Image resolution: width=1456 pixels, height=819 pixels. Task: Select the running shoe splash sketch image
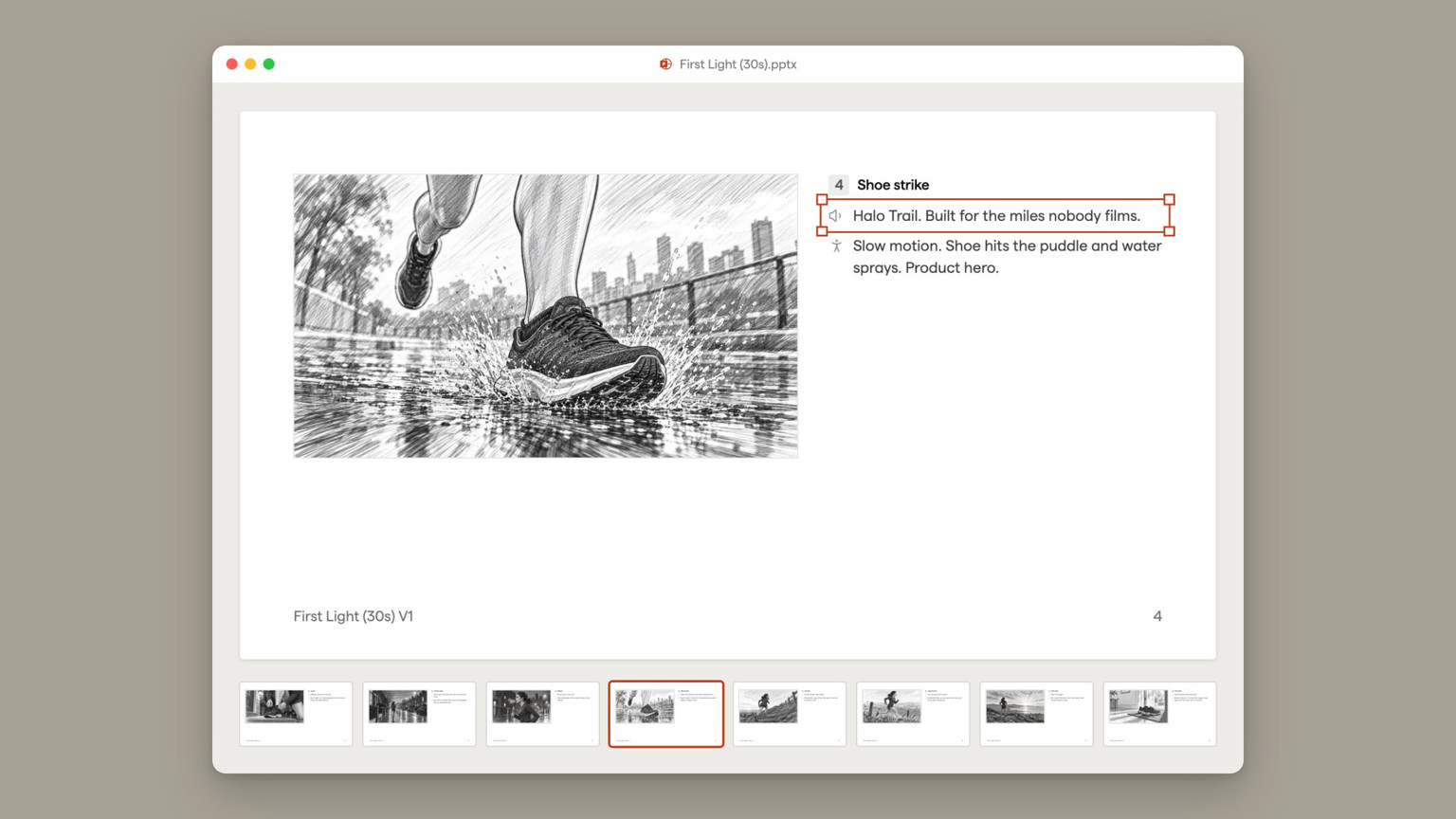pyautogui.click(x=546, y=316)
